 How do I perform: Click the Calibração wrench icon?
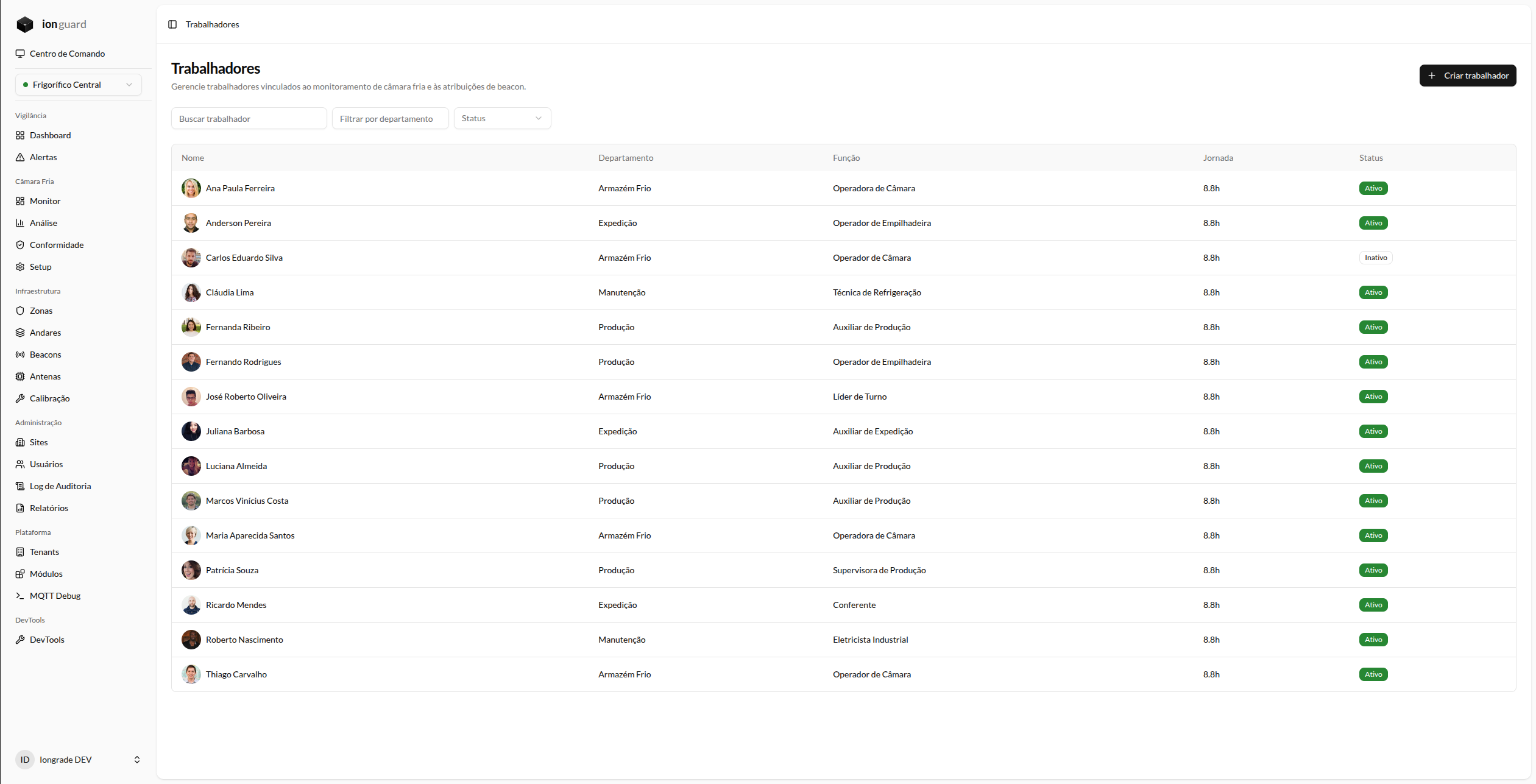click(x=20, y=398)
